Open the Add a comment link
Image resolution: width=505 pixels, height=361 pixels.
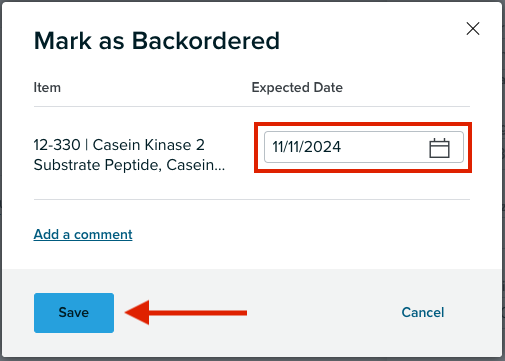[x=83, y=234]
